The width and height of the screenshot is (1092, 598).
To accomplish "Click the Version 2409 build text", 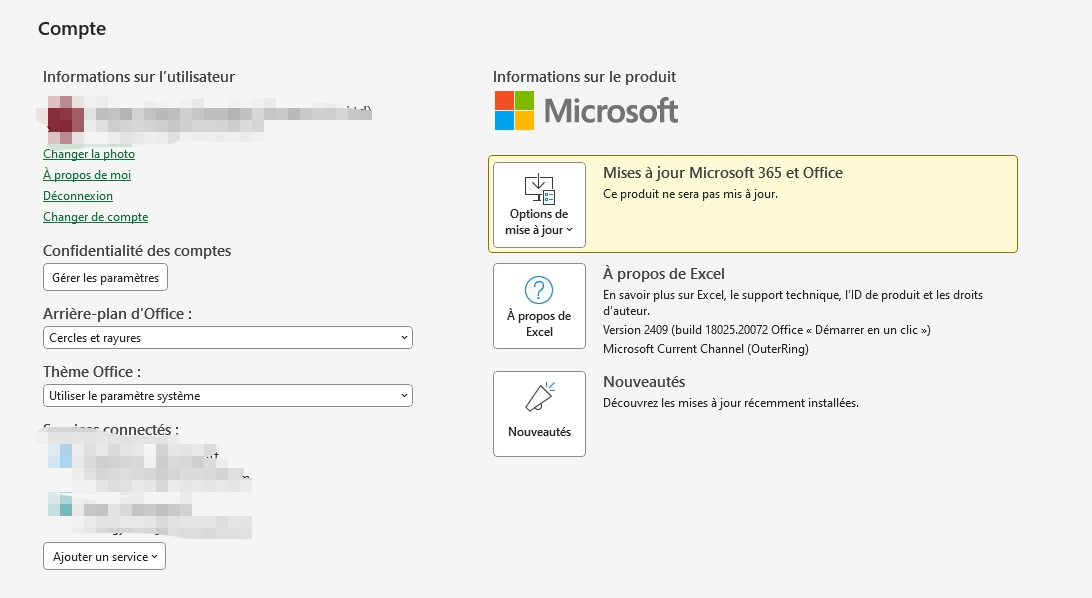I will (767, 330).
